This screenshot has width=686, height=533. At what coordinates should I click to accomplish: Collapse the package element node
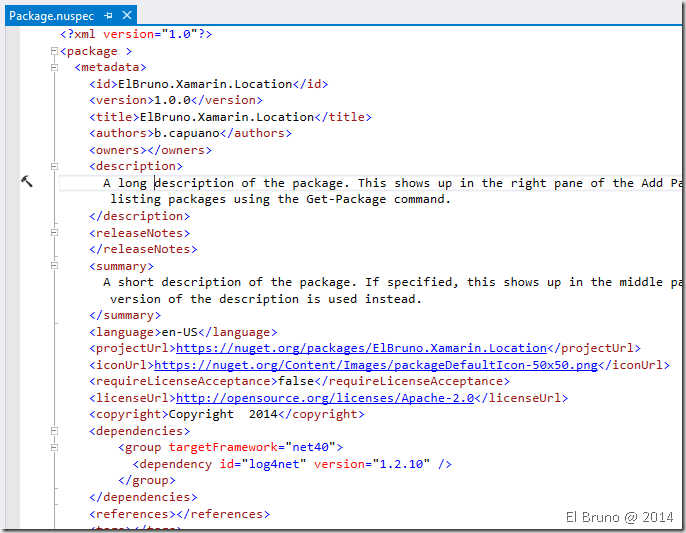tap(54, 51)
